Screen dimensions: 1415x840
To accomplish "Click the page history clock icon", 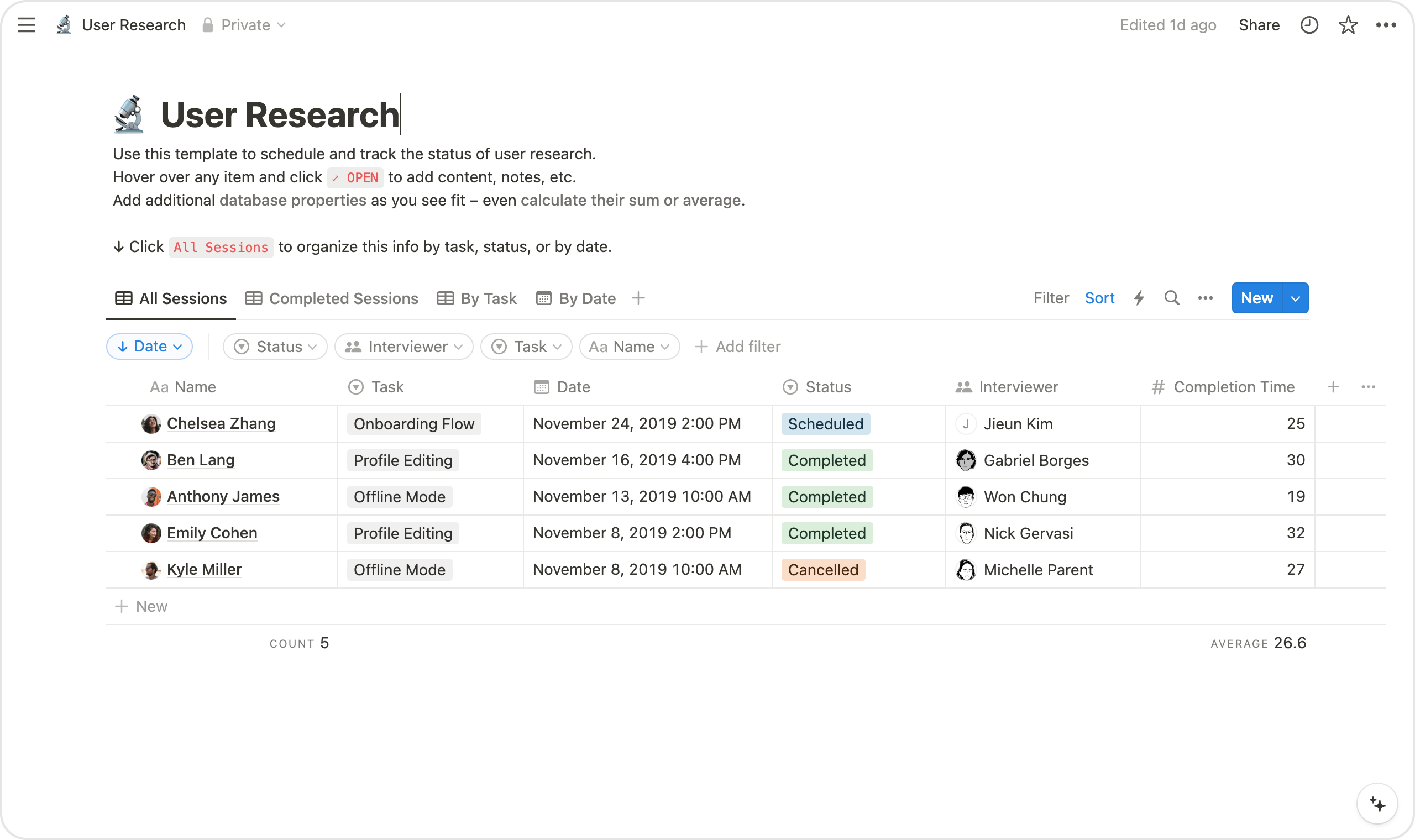I will [x=1308, y=25].
